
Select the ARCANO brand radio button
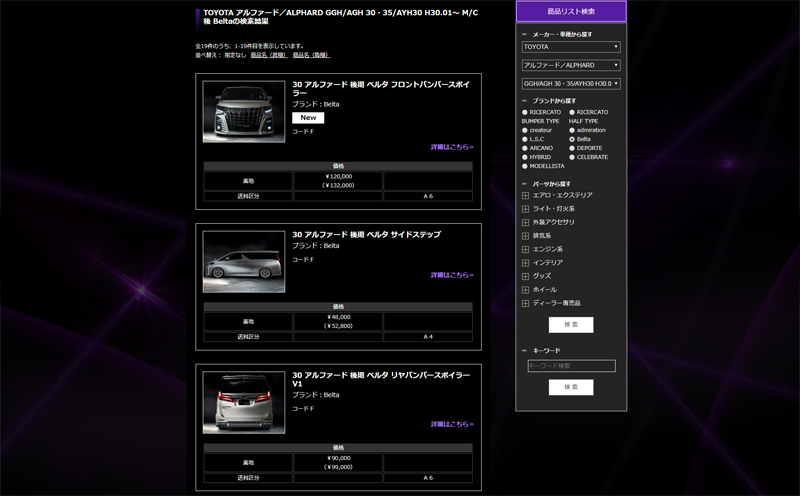(524, 148)
